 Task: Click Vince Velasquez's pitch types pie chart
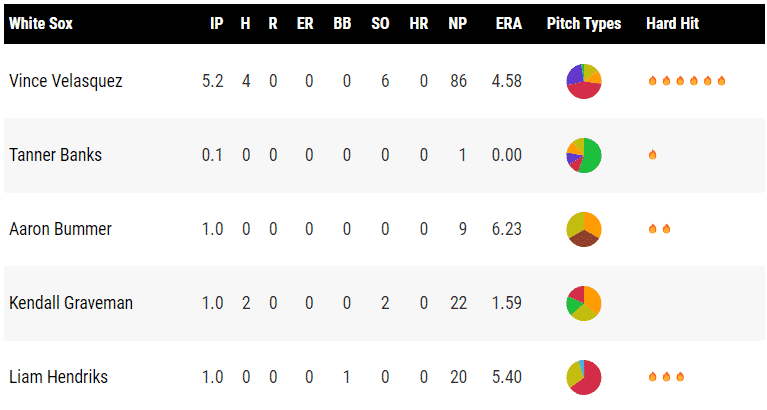583,81
